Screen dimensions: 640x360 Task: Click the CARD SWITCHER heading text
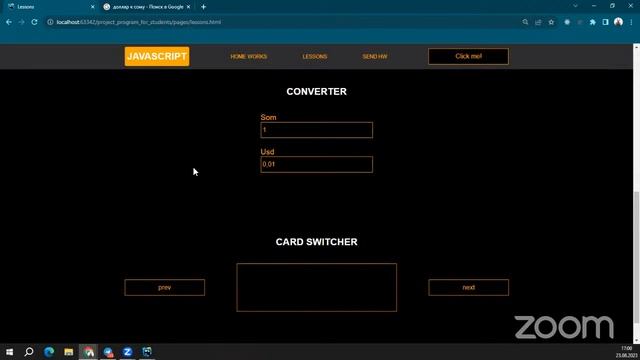(316, 242)
